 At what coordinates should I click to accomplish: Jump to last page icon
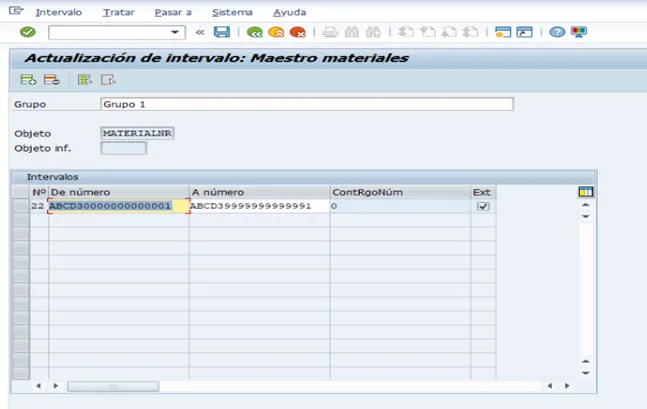[470, 32]
